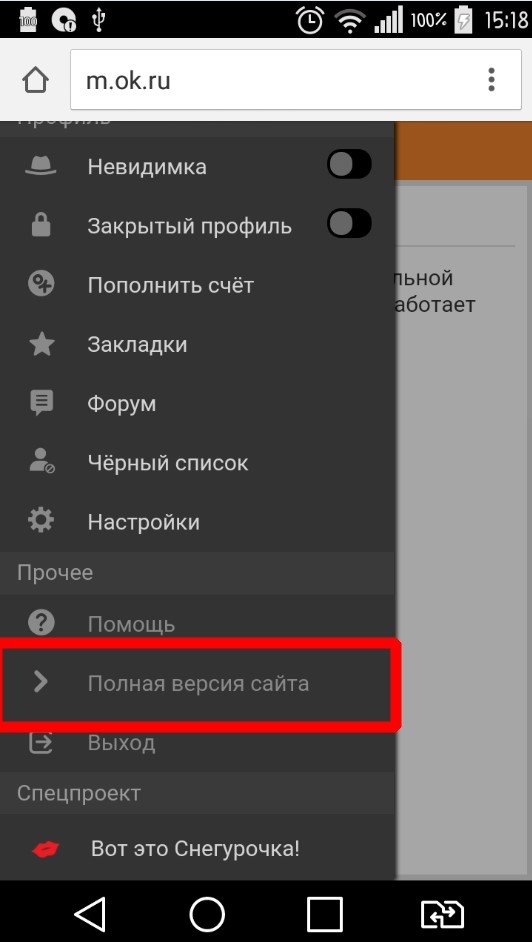Screen dimensions: 532x942
Task: Tap the gear icon for Настройки
Action: (x=41, y=521)
